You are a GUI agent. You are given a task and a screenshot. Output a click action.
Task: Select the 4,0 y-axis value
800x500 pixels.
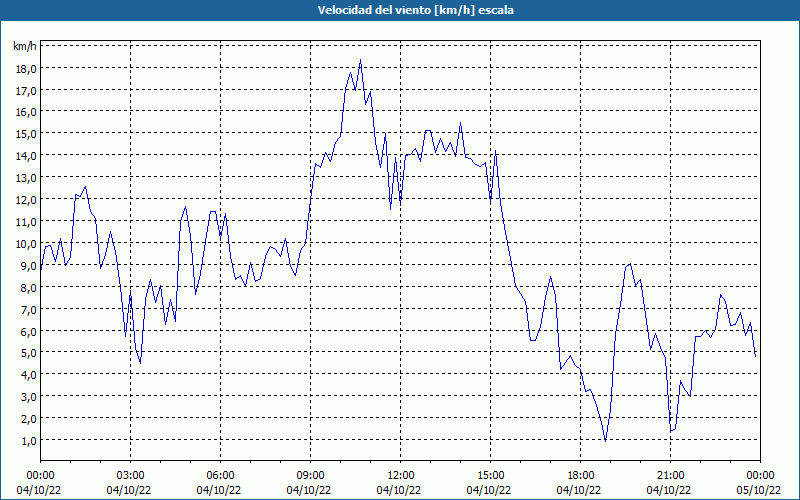pos(28,375)
